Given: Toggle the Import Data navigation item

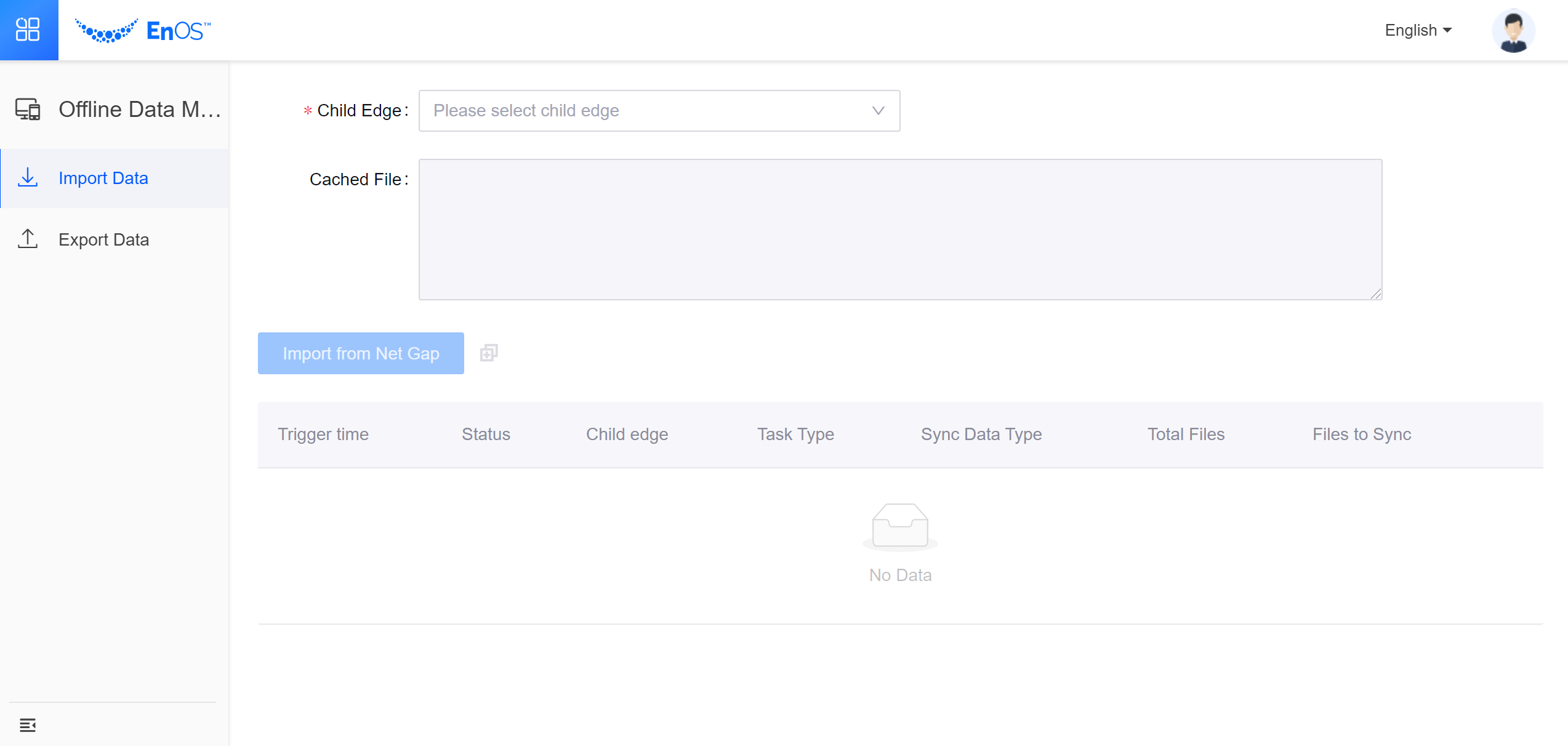Looking at the screenshot, I should [x=104, y=178].
